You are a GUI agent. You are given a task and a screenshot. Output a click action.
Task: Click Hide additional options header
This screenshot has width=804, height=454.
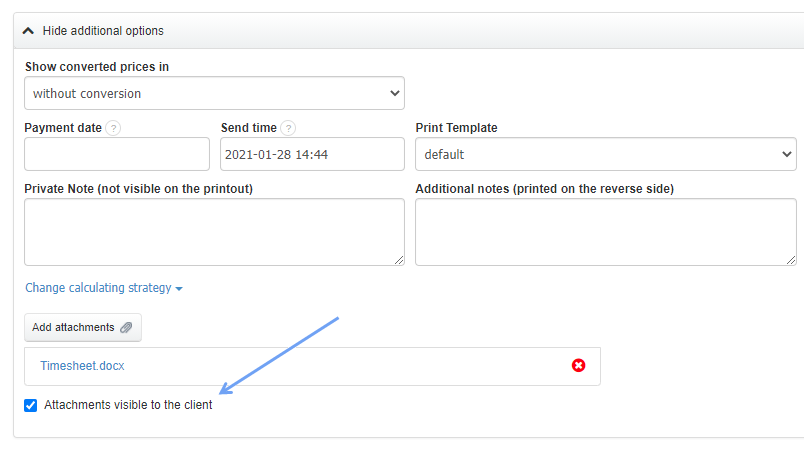coord(103,31)
